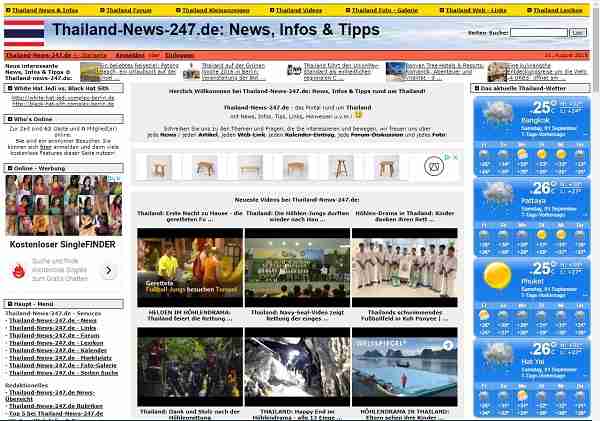Open Thailand-News-247.de - Links in Haupt-Menü
This screenshot has height=421, width=600.
tap(52, 328)
